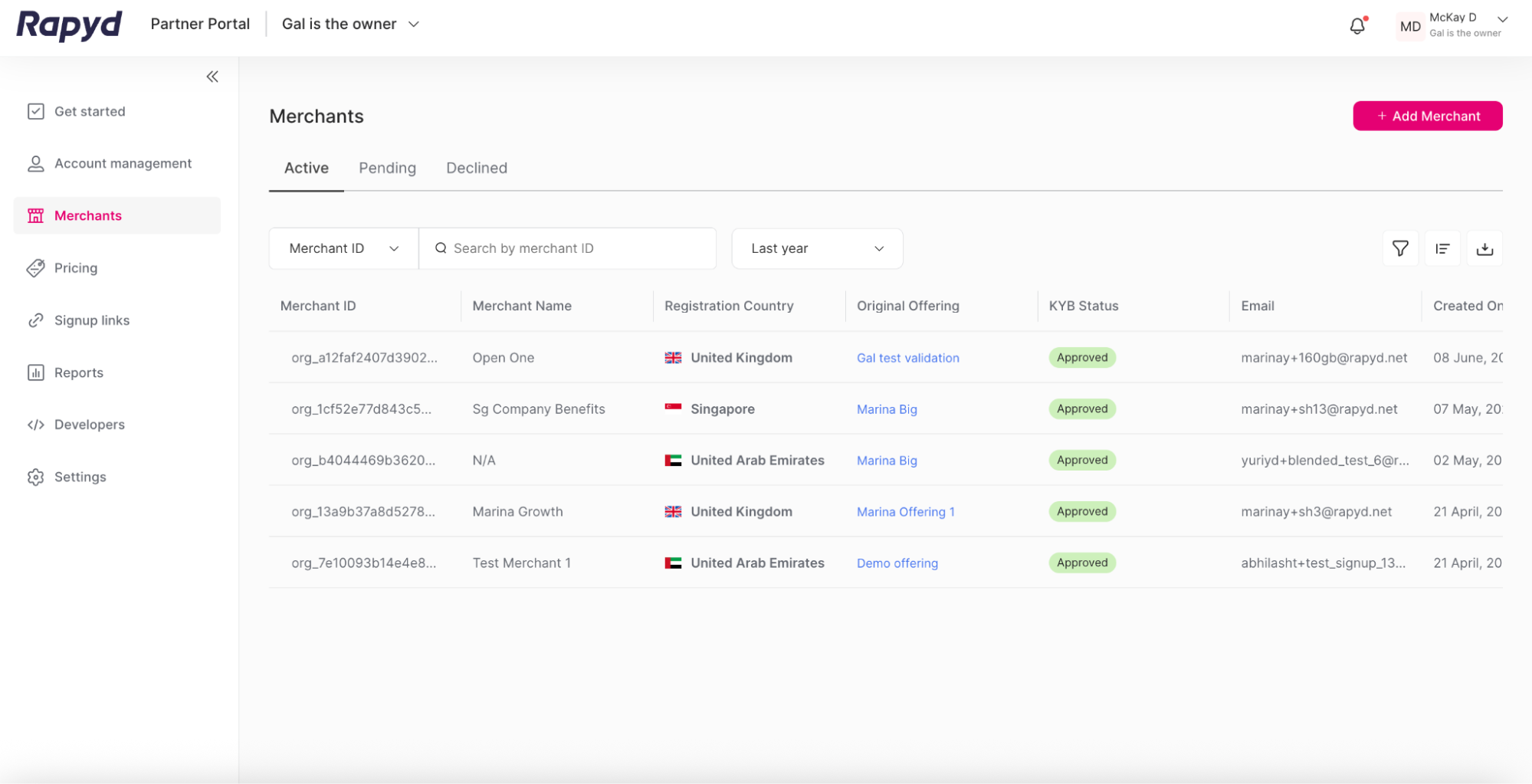
Task: Open the filter funnel icon
Action: (1399, 248)
